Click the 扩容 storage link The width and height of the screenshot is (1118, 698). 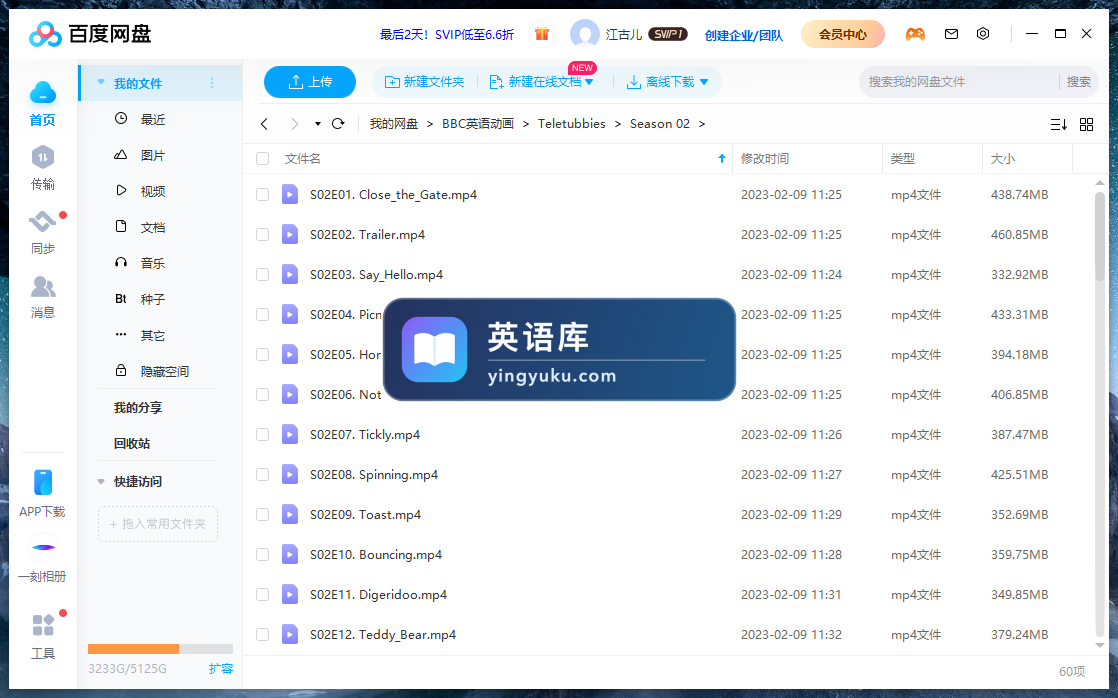coord(220,668)
